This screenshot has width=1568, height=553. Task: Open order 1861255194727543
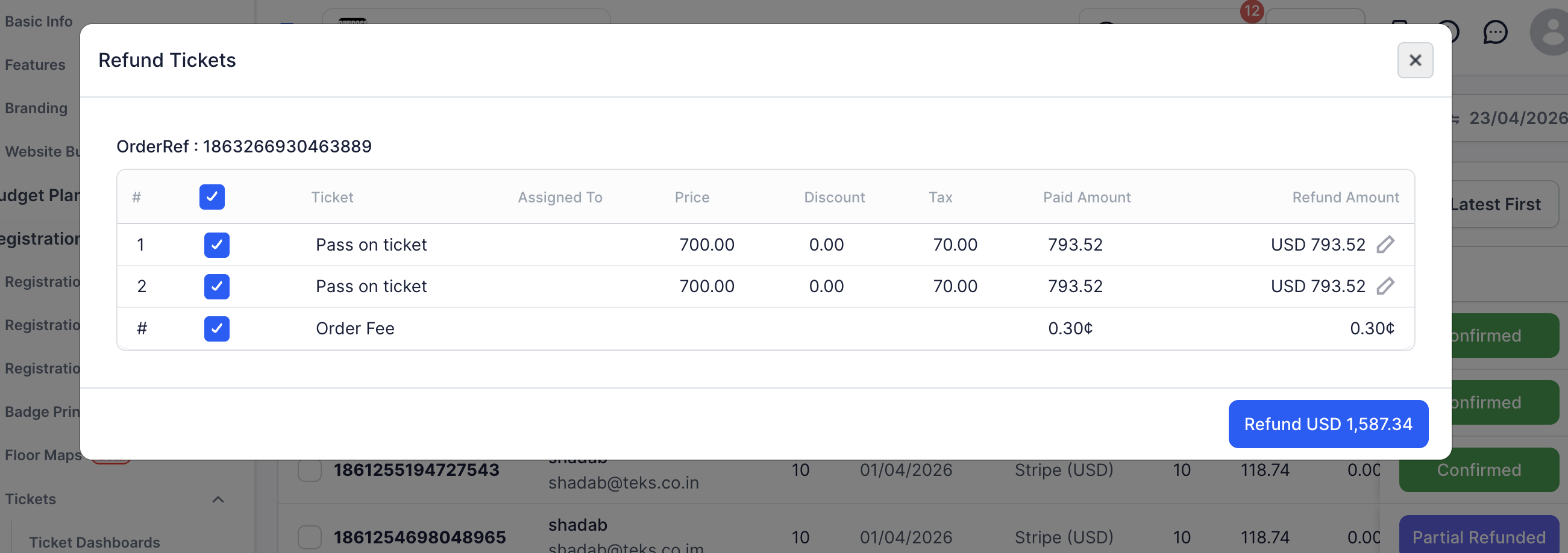(416, 470)
